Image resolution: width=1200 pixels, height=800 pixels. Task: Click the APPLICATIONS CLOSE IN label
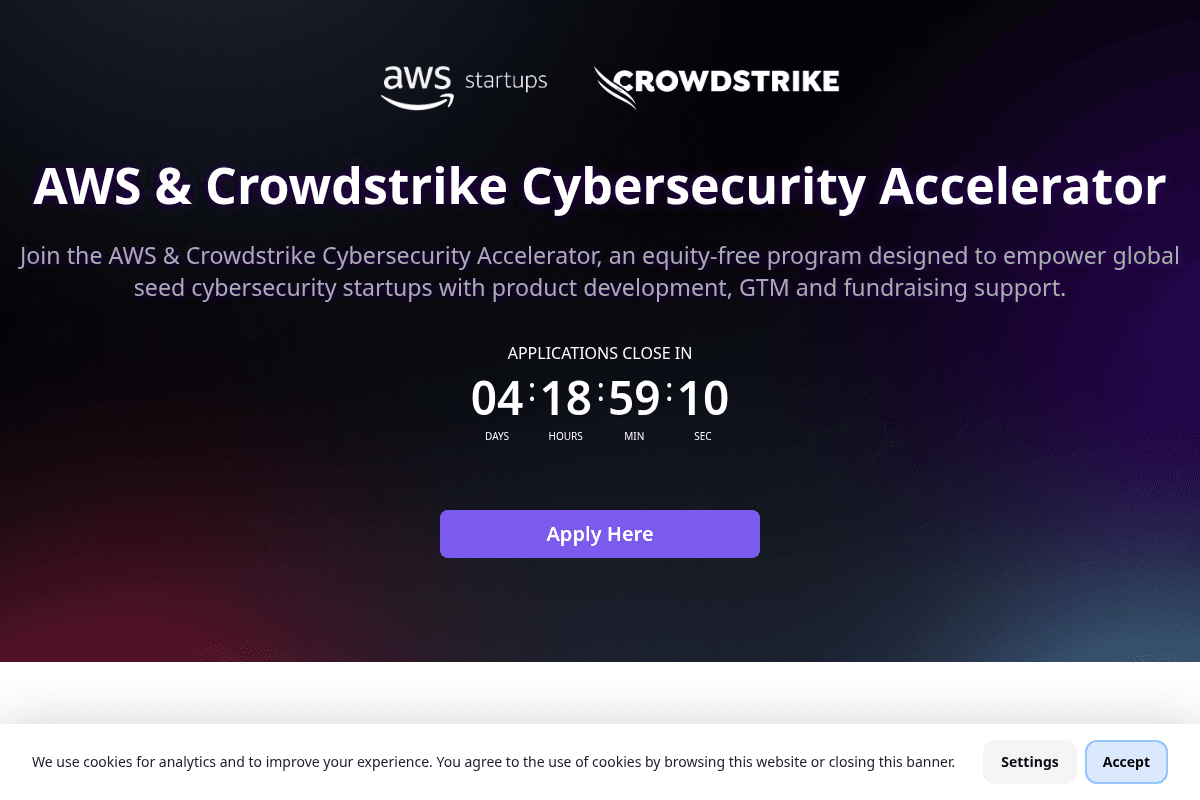click(599, 353)
